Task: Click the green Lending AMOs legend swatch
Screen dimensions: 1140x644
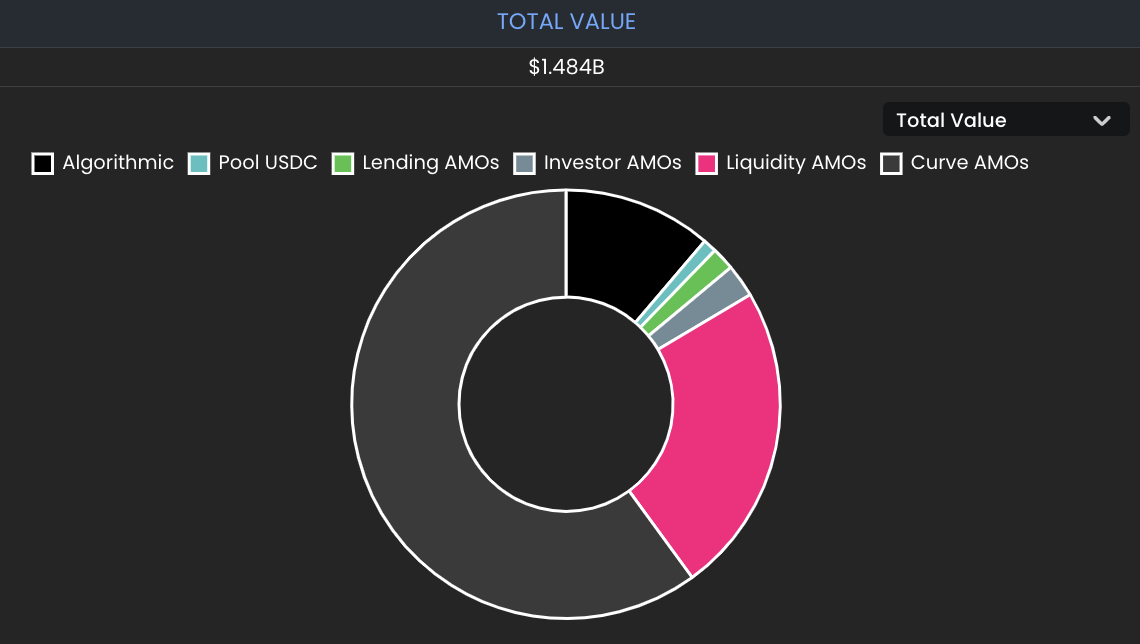Action: point(342,164)
